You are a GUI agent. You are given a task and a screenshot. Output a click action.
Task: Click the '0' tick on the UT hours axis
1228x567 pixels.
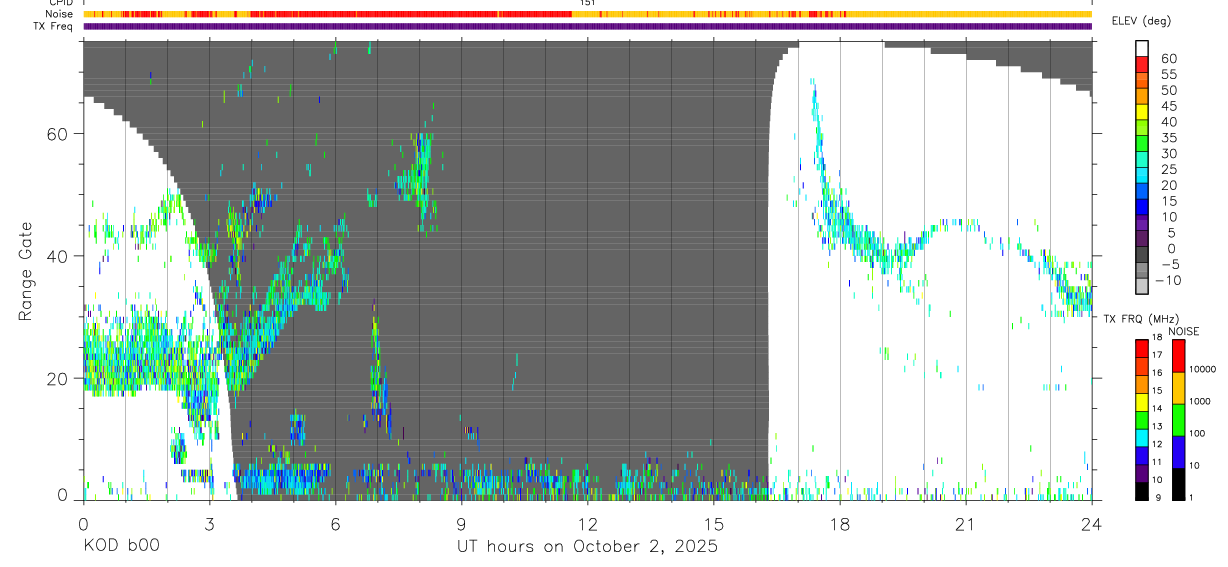pyautogui.click(x=83, y=524)
